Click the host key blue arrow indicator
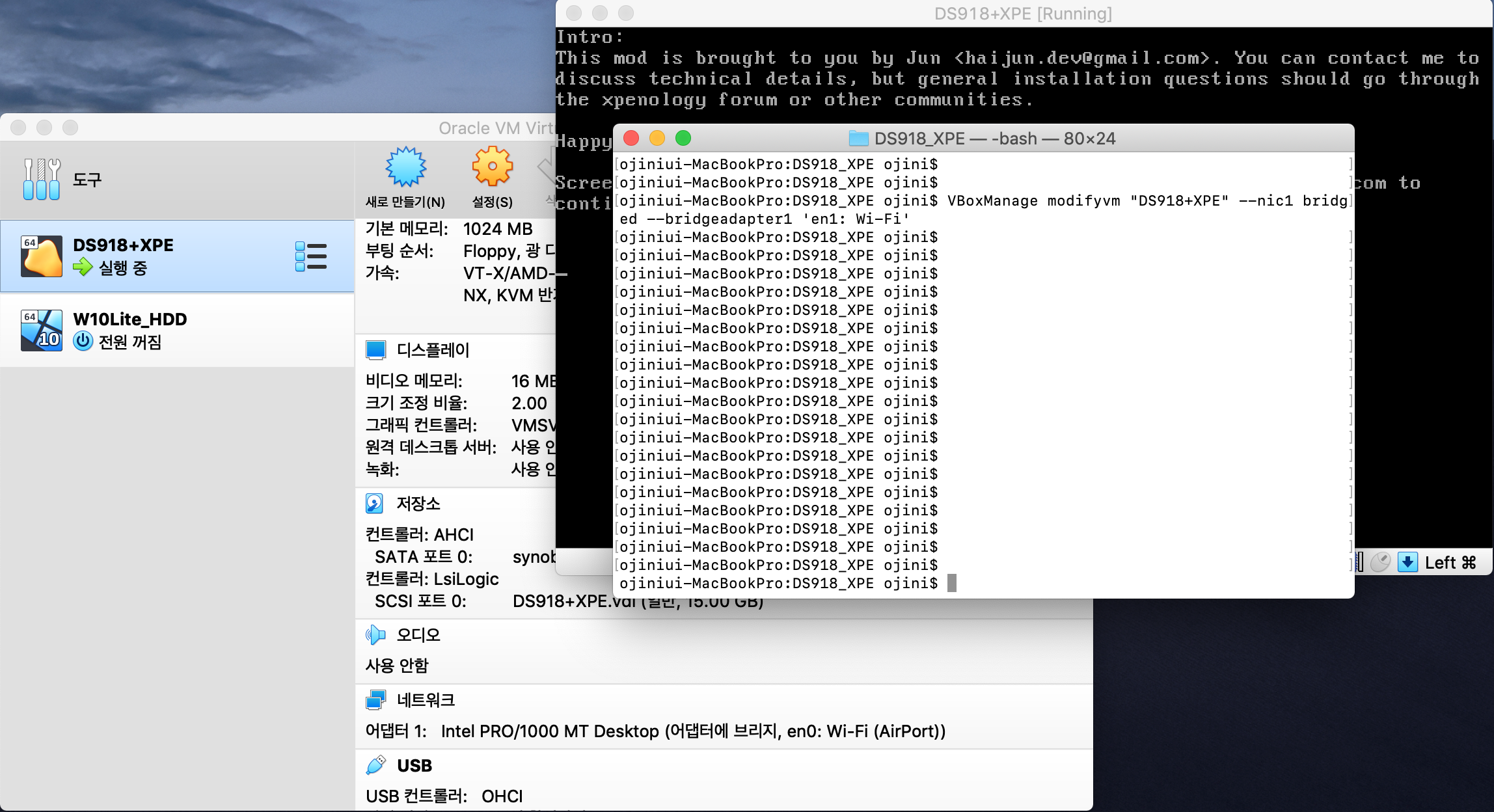 pyautogui.click(x=1407, y=562)
